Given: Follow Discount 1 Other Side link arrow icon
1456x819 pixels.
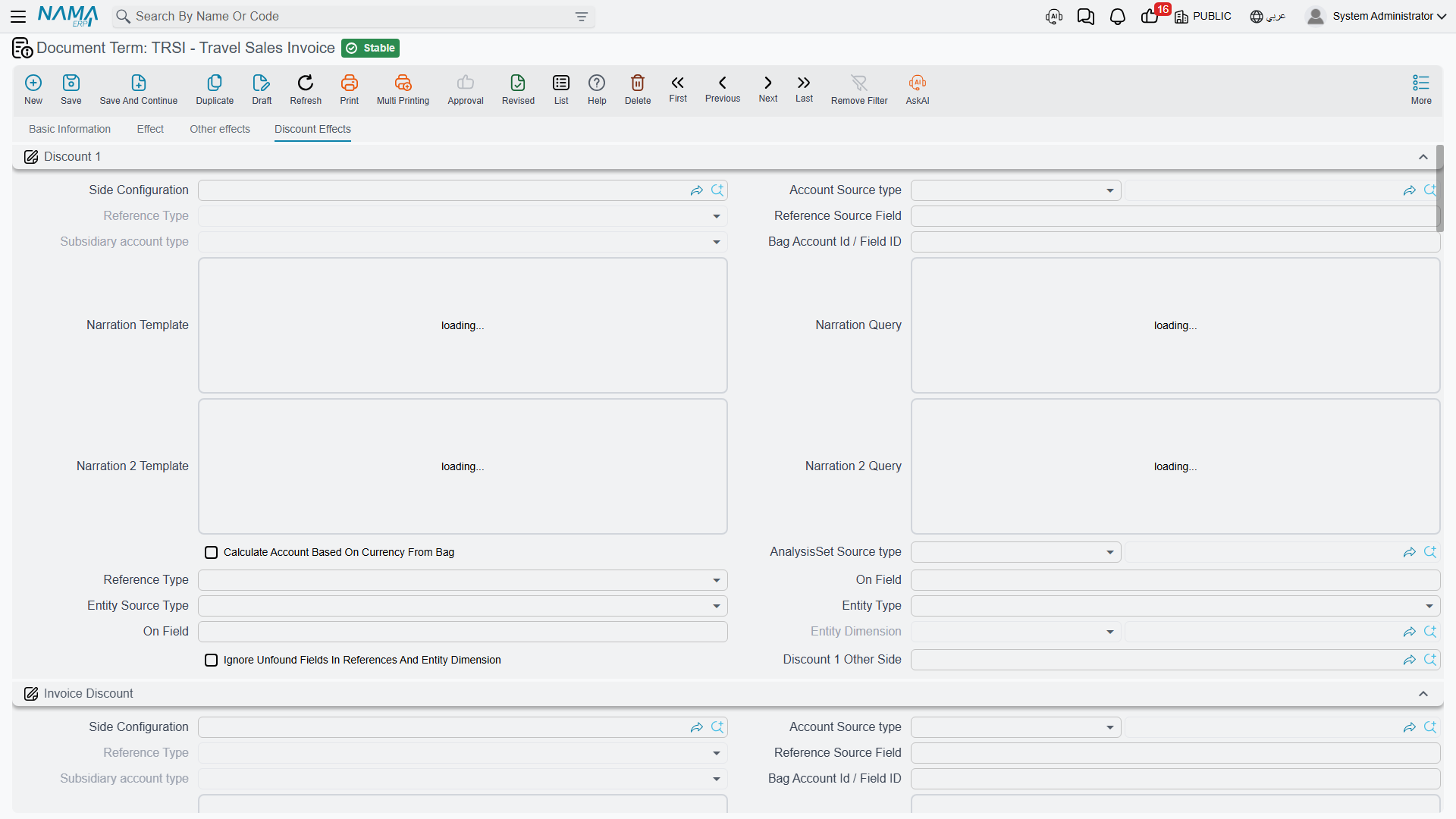Looking at the screenshot, I should click(x=1409, y=661).
